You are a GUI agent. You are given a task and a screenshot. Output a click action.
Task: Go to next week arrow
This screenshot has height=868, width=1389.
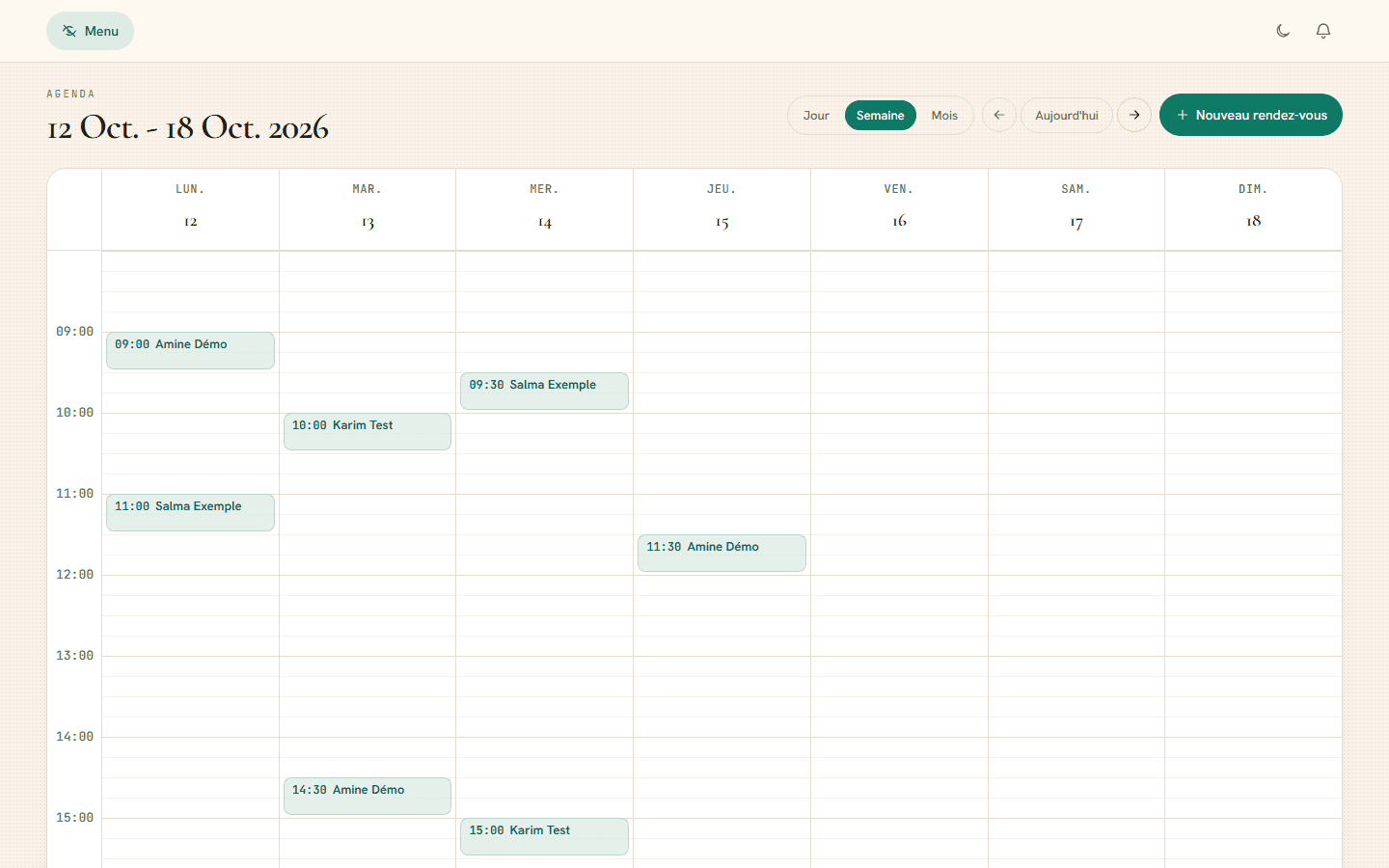click(x=1134, y=115)
